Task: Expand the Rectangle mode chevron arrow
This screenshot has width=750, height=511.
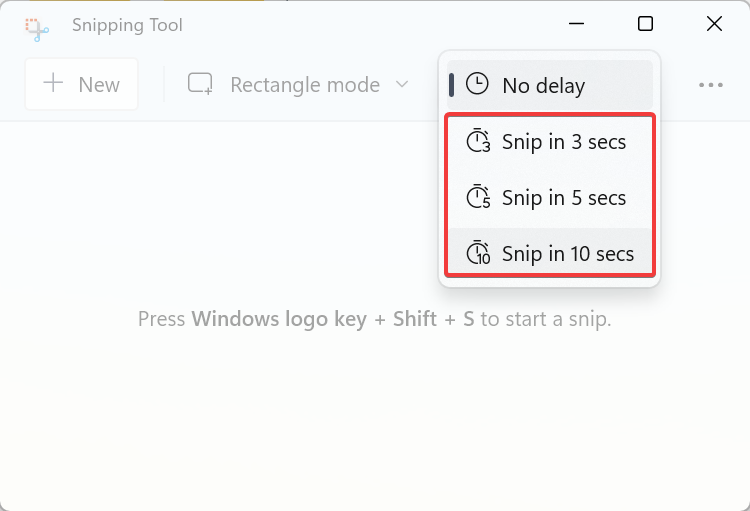Action: [x=402, y=85]
